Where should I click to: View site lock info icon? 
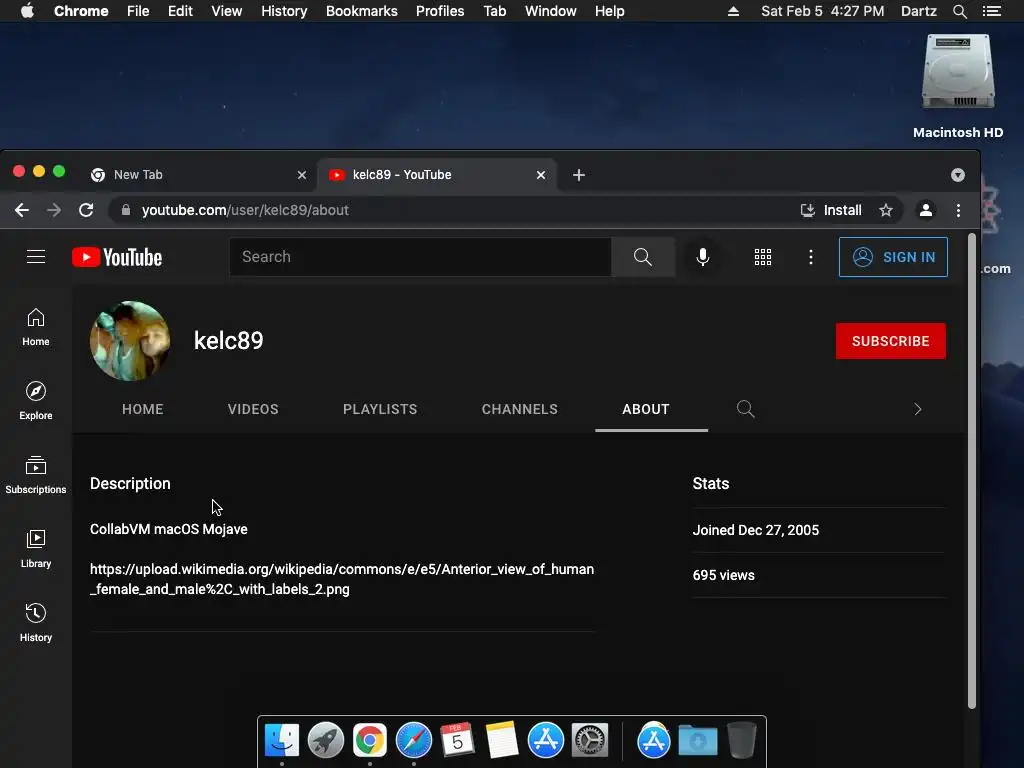click(x=126, y=210)
